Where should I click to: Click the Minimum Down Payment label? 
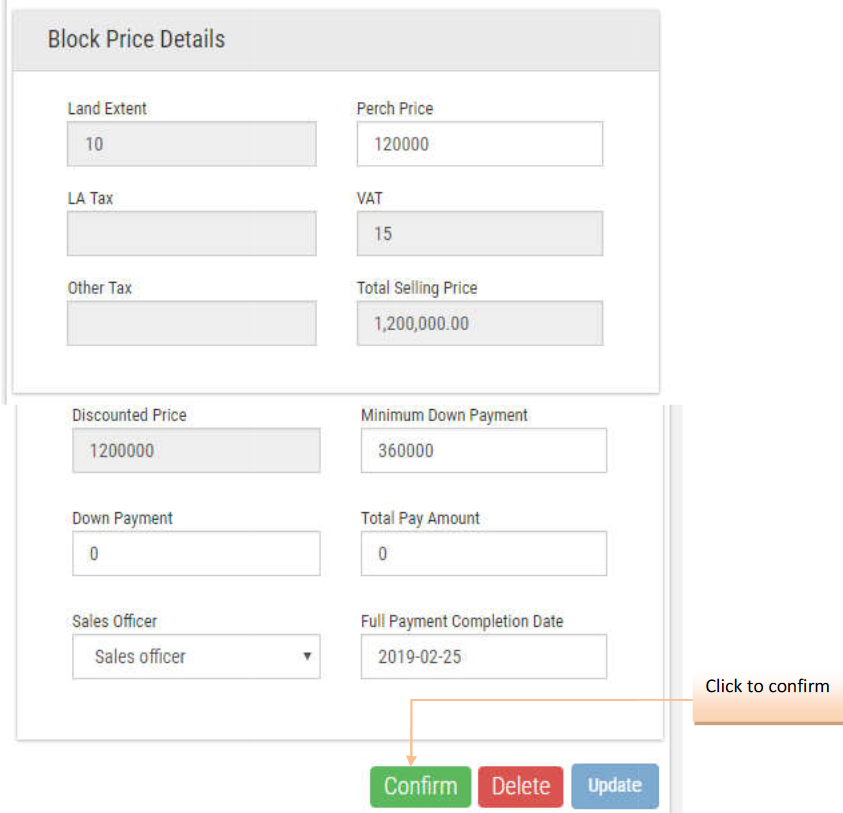pyautogui.click(x=444, y=415)
